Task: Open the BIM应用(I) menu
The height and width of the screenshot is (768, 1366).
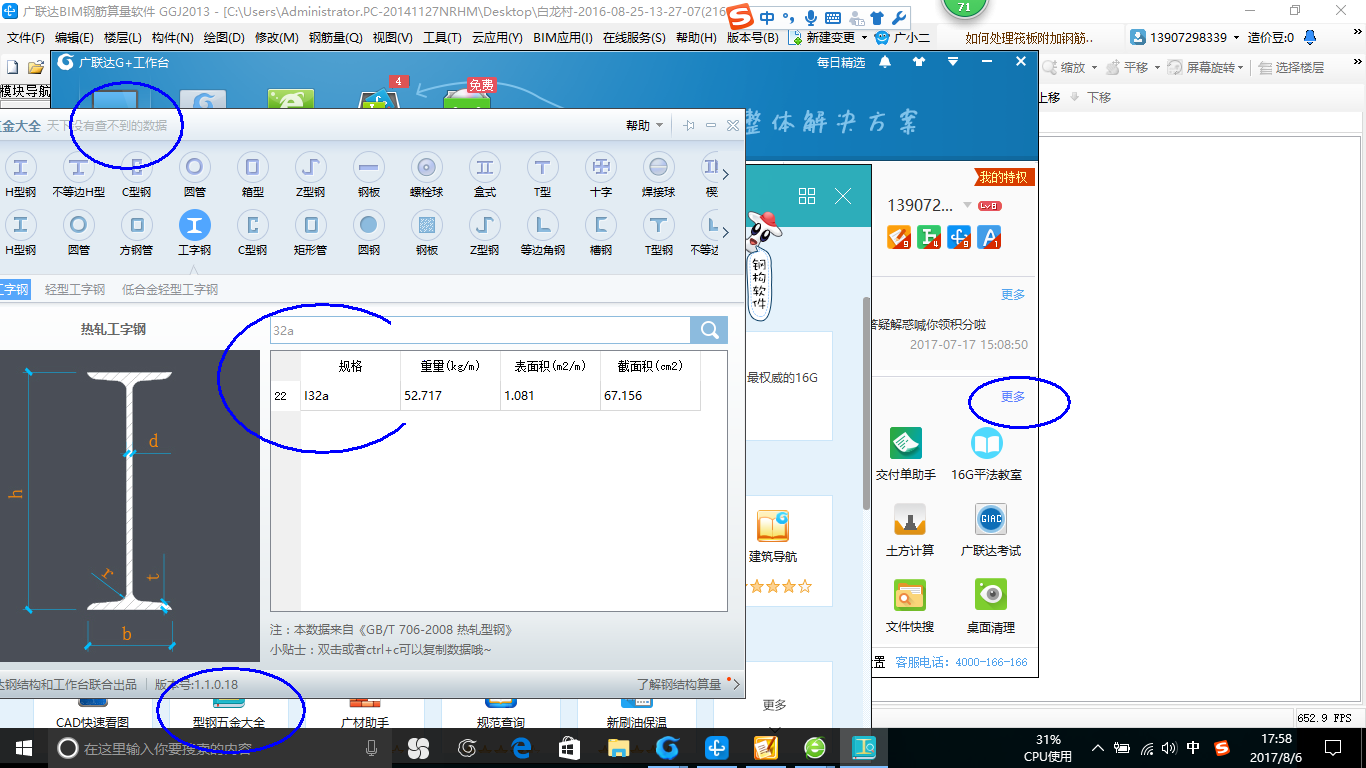Action: coord(563,38)
